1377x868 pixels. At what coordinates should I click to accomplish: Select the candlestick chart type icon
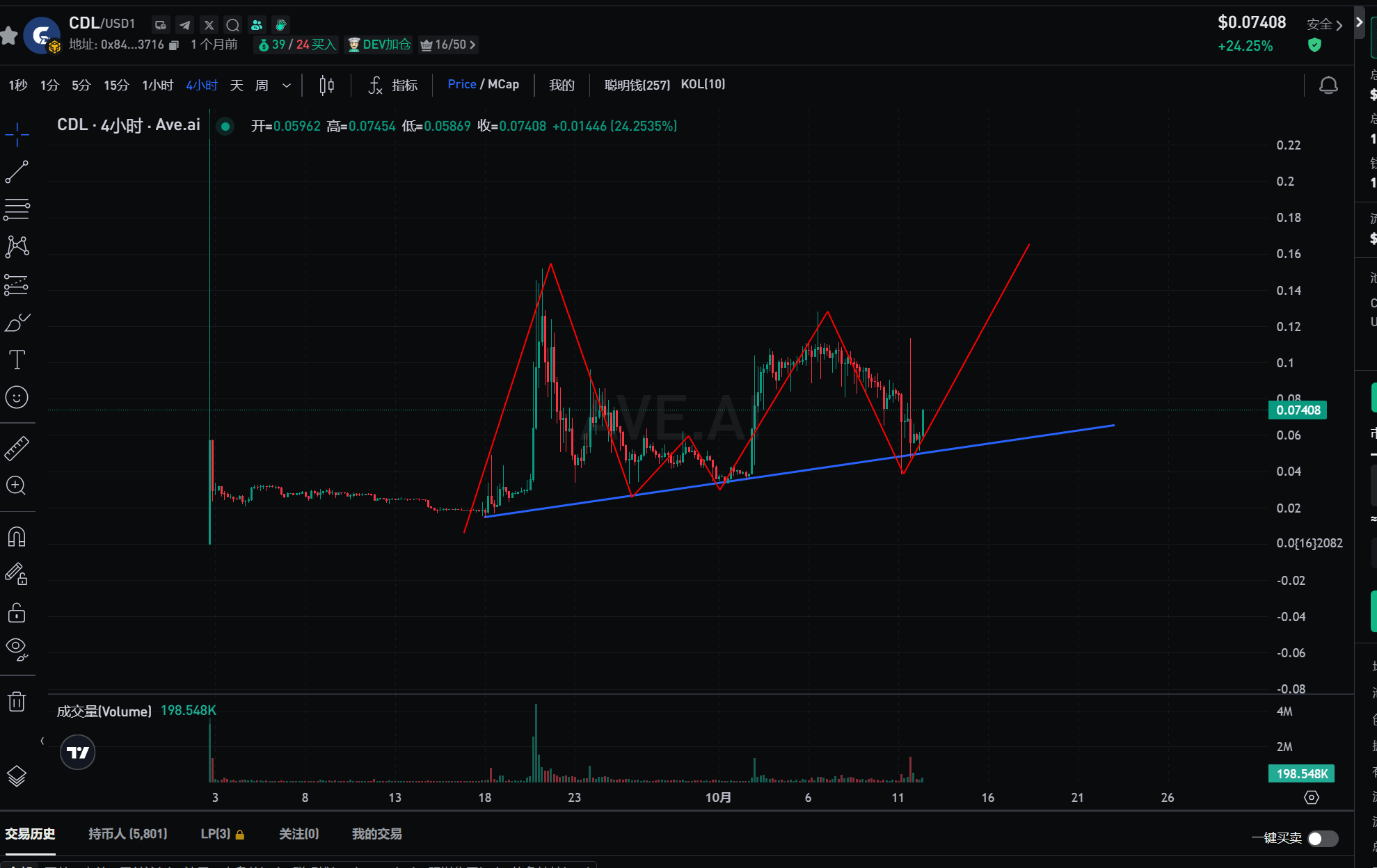pos(326,86)
